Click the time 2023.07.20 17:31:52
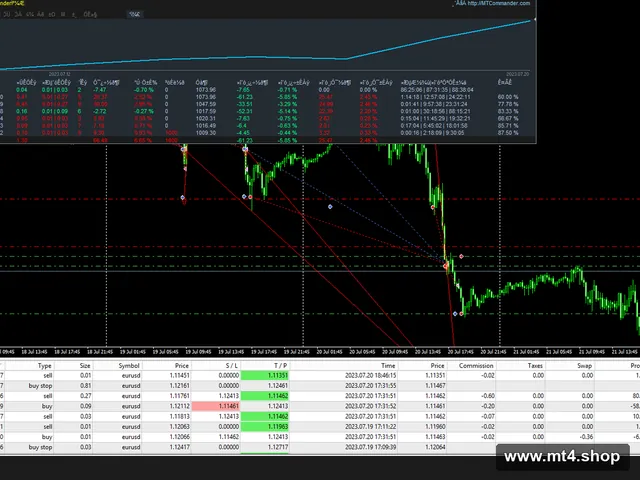The height and width of the screenshot is (480, 640). click(370, 406)
